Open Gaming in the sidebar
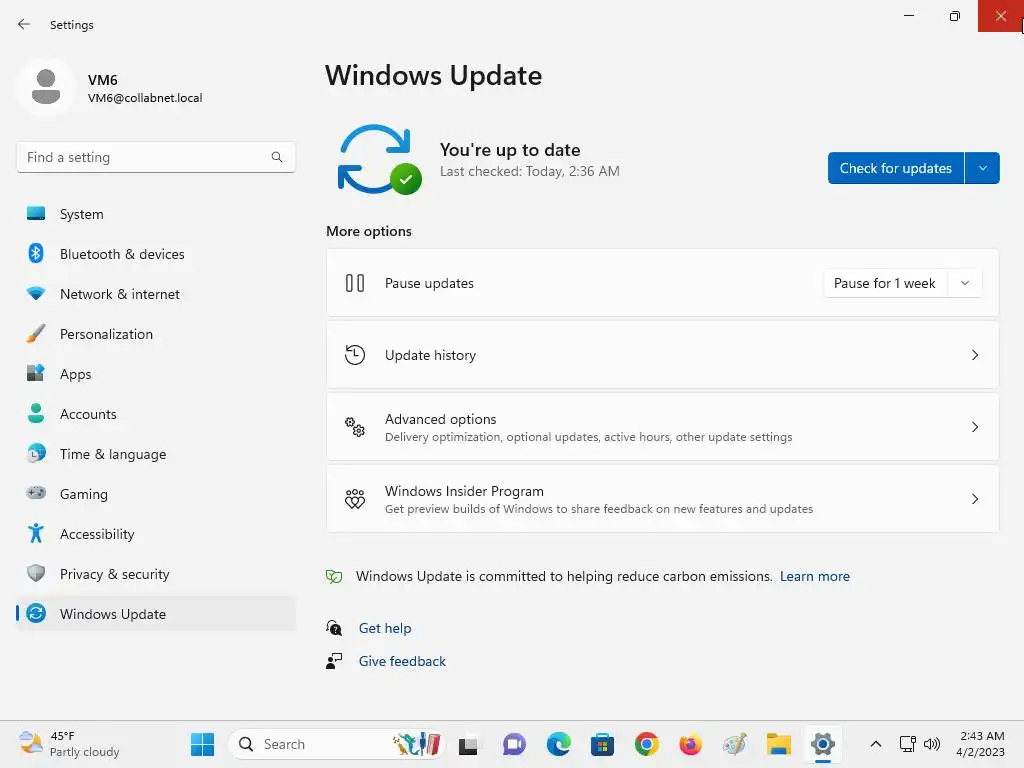The width and height of the screenshot is (1024, 768). tap(156, 494)
